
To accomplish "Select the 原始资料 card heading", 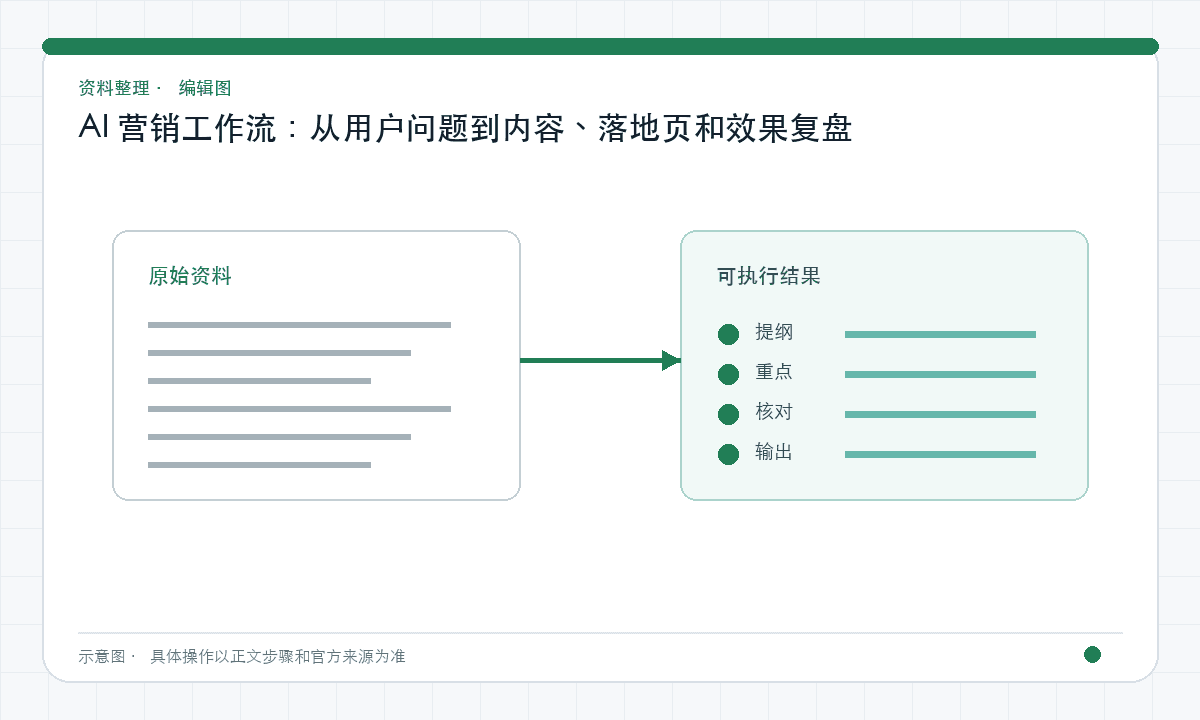I will click(190, 276).
